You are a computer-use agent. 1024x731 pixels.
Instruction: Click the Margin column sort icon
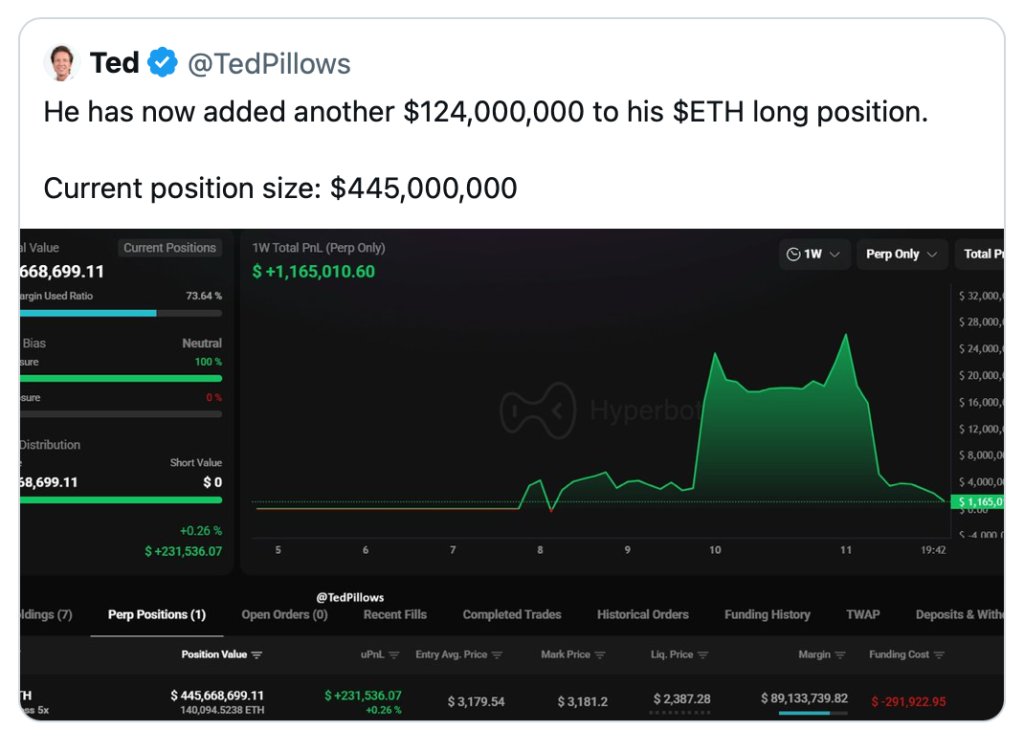click(x=841, y=655)
